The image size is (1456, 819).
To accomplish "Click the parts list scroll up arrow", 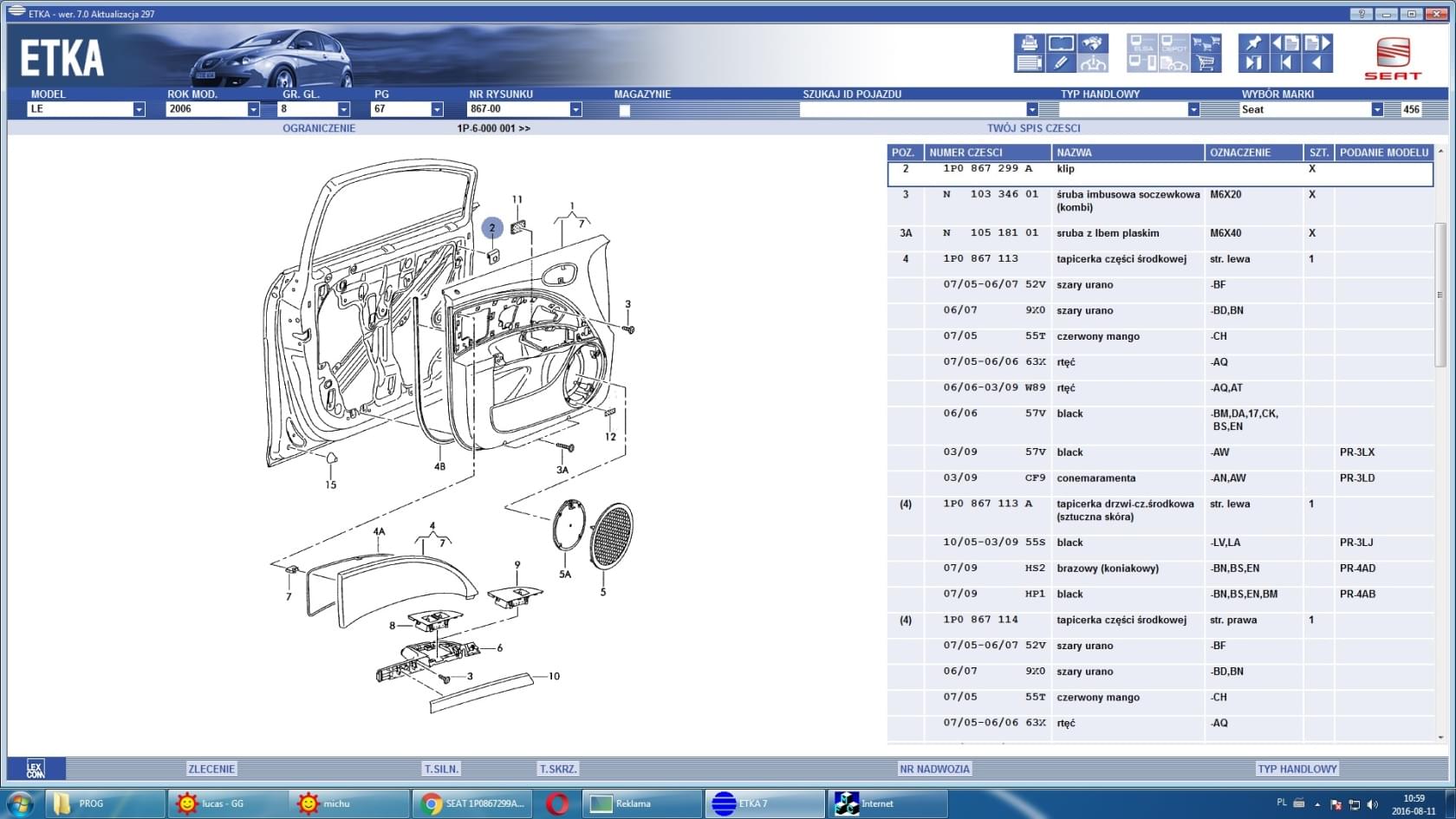I will (1440, 151).
